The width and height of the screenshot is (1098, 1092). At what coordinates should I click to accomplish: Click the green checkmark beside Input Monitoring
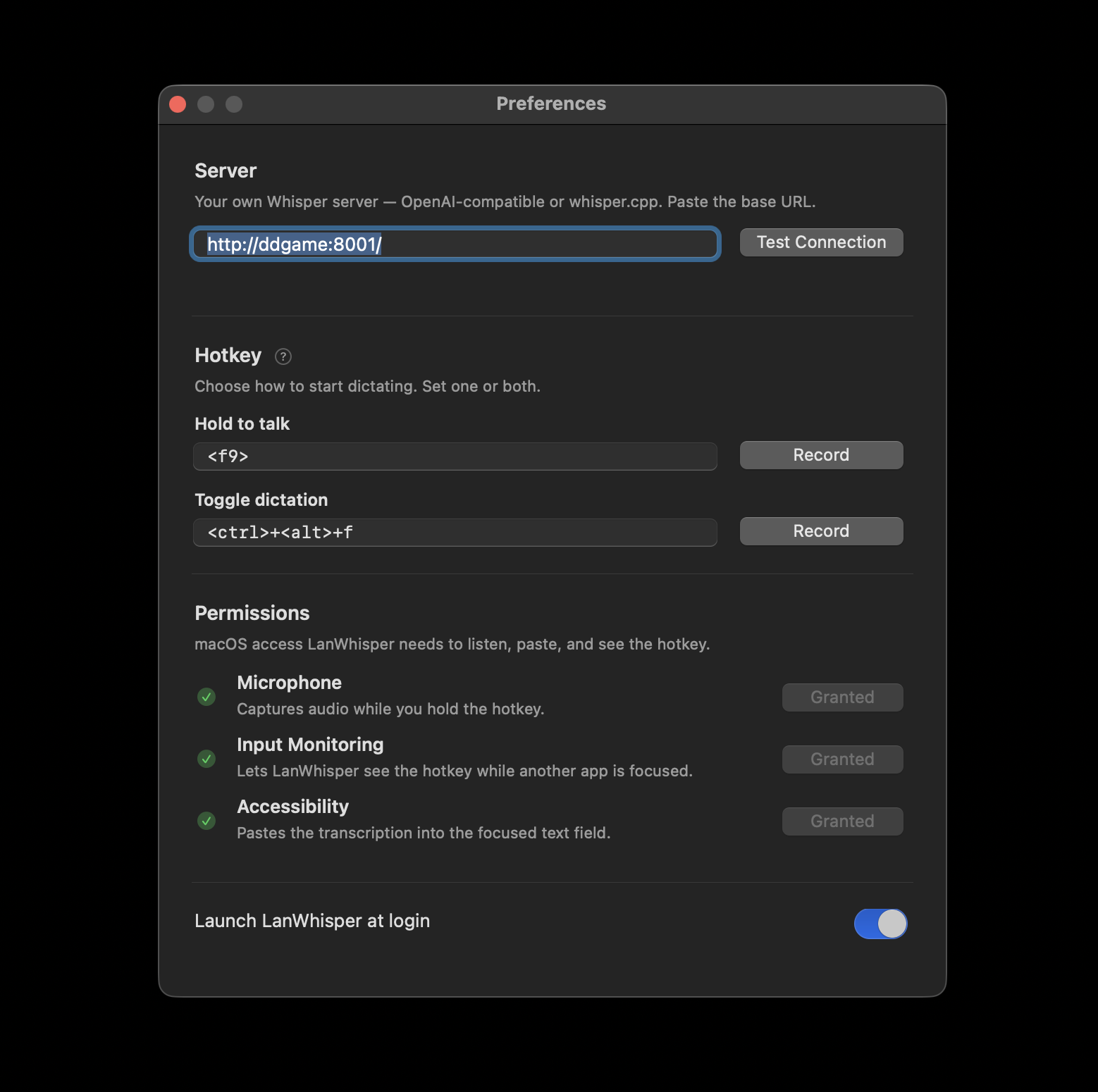point(206,759)
